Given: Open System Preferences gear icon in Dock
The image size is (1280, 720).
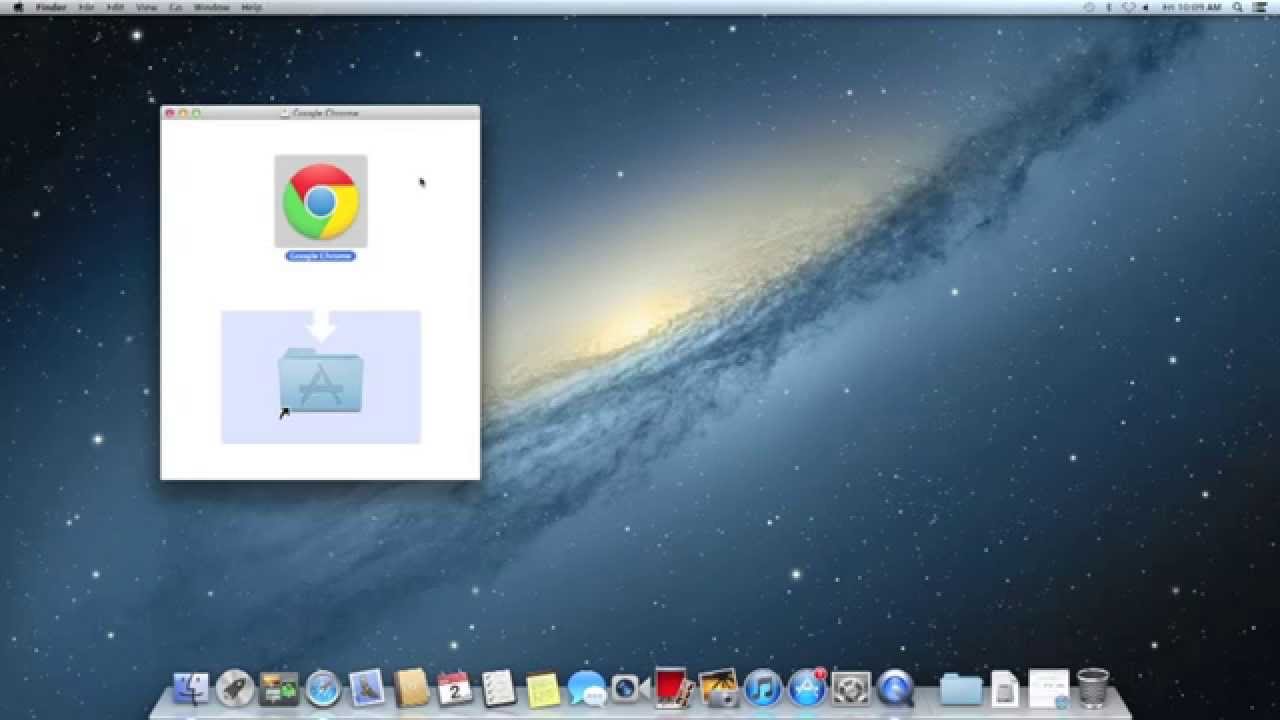Looking at the screenshot, I should (851, 688).
